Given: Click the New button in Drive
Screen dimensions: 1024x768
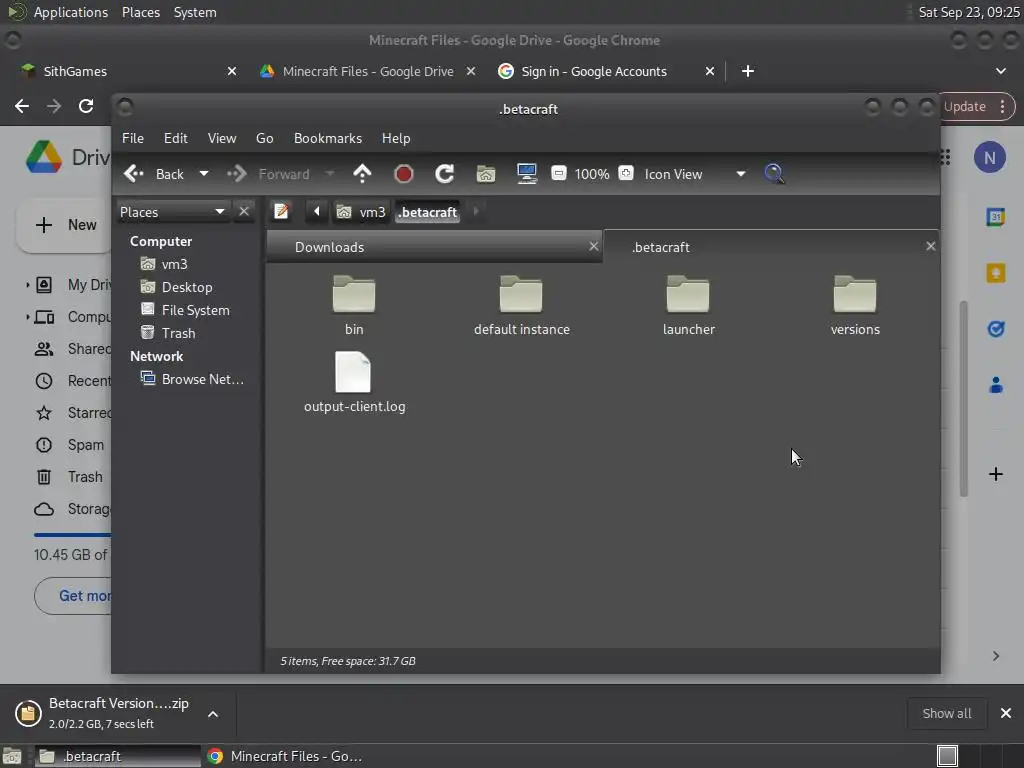Looking at the screenshot, I should click(x=65, y=225).
